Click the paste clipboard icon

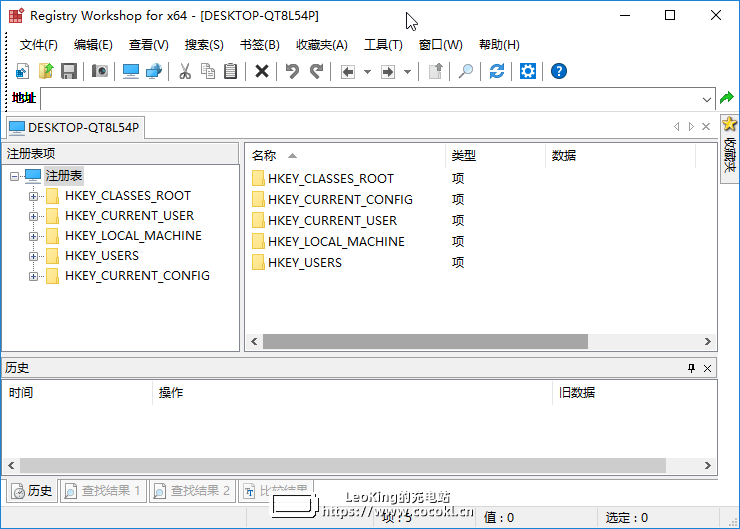click(x=230, y=71)
